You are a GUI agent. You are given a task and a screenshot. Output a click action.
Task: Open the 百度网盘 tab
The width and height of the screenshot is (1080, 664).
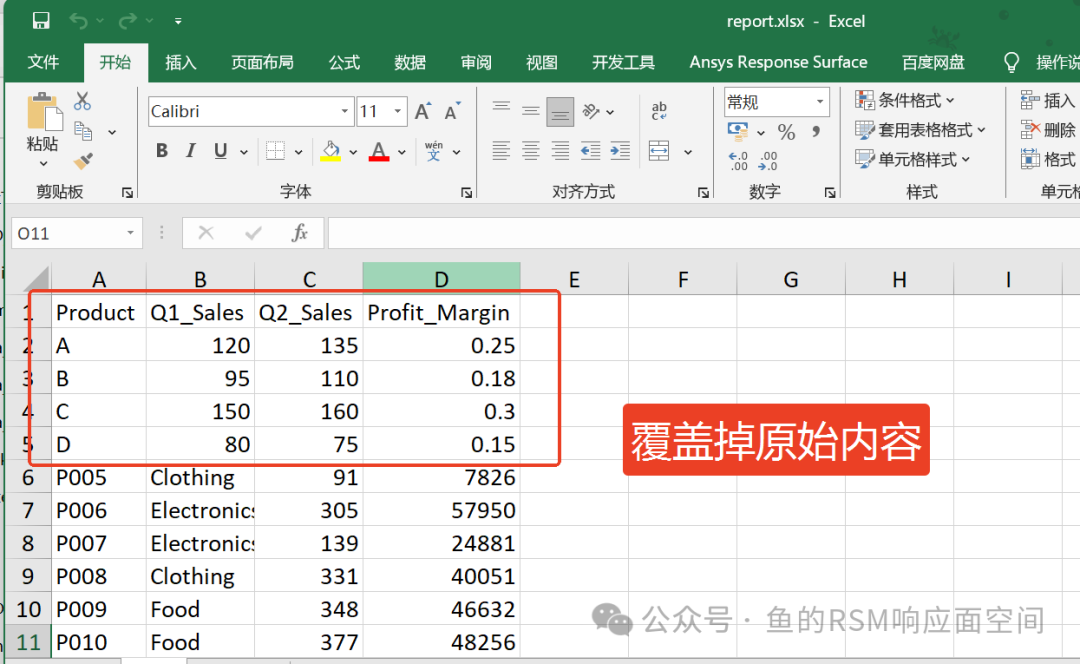[933, 62]
